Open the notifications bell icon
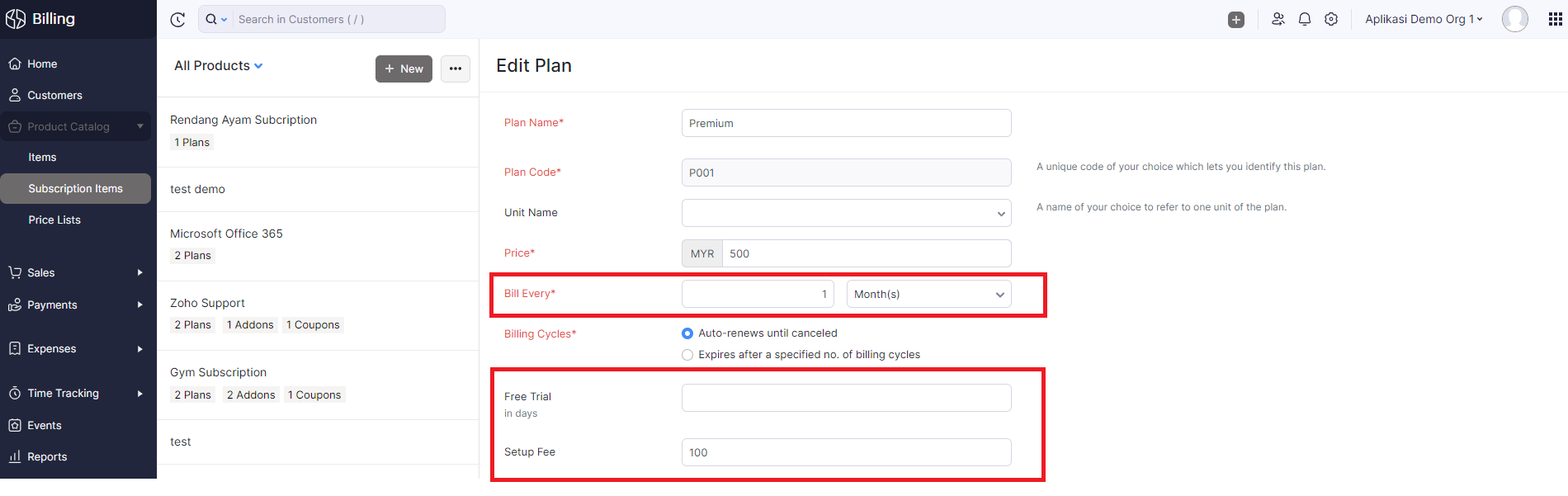This screenshot has height=496, width=1568. pyautogui.click(x=1305, y=19)
